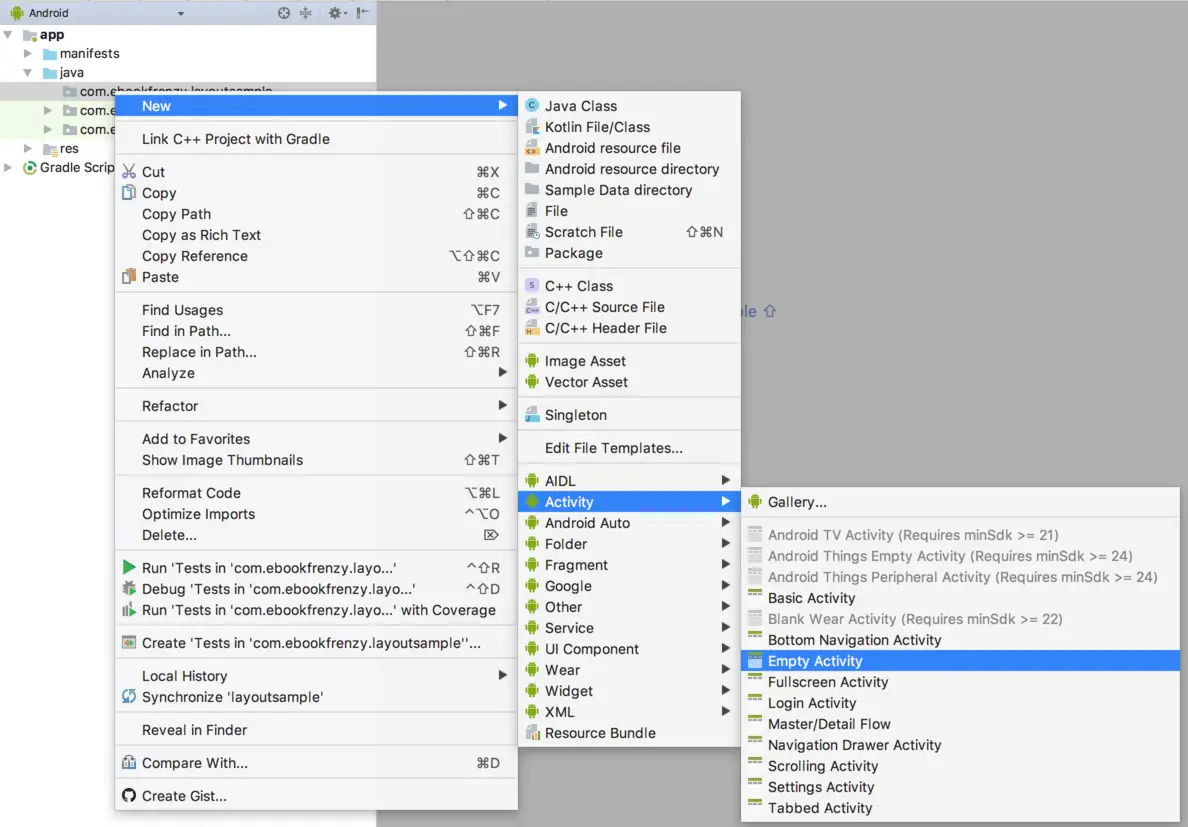This screenshot has height=827, width=1188.
Task: Create a new Package
Action: [573, 253]
